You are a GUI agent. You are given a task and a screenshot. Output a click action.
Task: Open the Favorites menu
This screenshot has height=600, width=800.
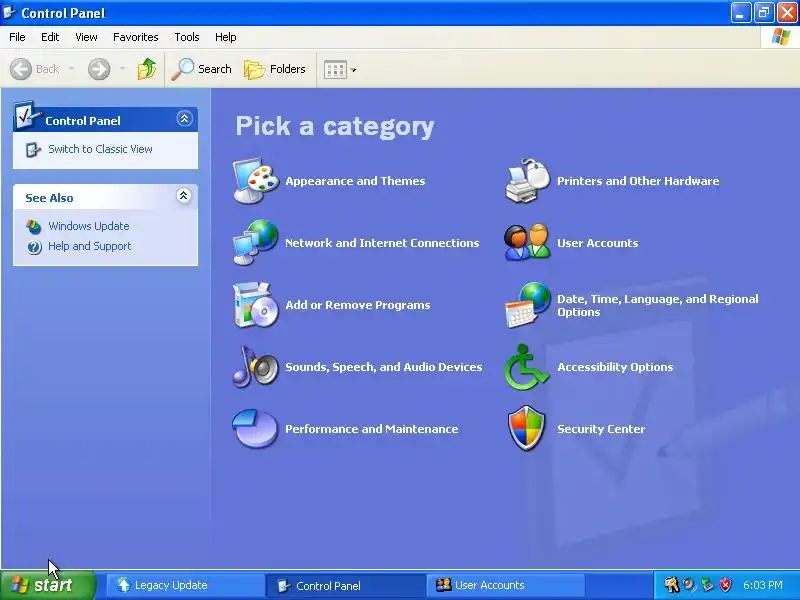(x=136, y=37)
